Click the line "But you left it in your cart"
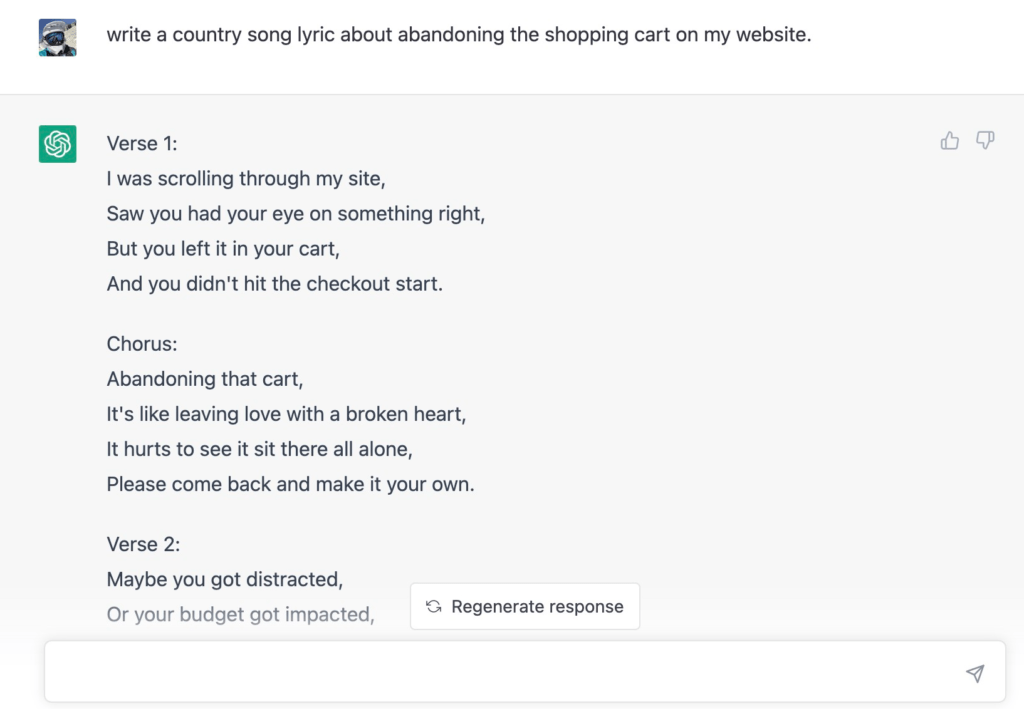Viewport: 1024px width, 709px height. pos(223,249)
